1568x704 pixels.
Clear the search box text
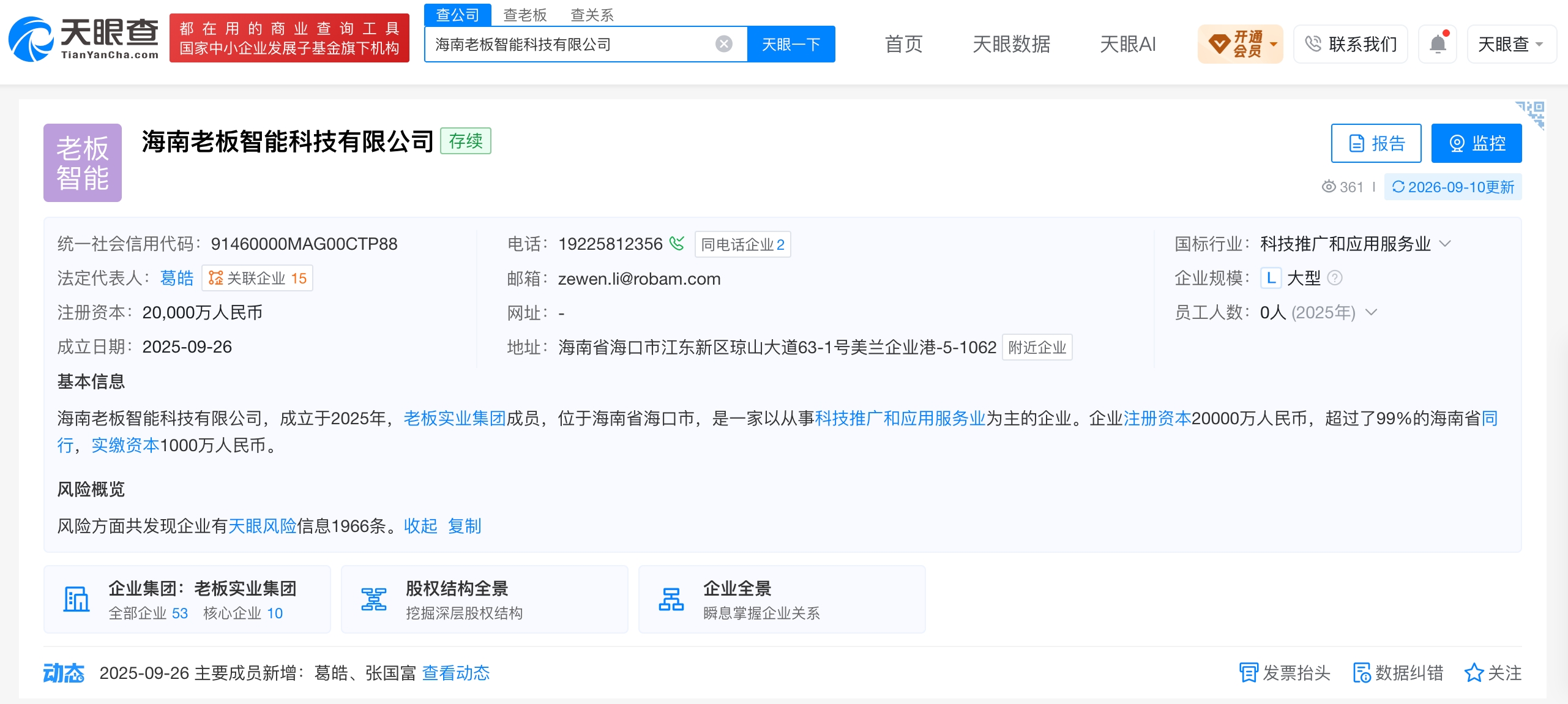(x=724, y=44)
